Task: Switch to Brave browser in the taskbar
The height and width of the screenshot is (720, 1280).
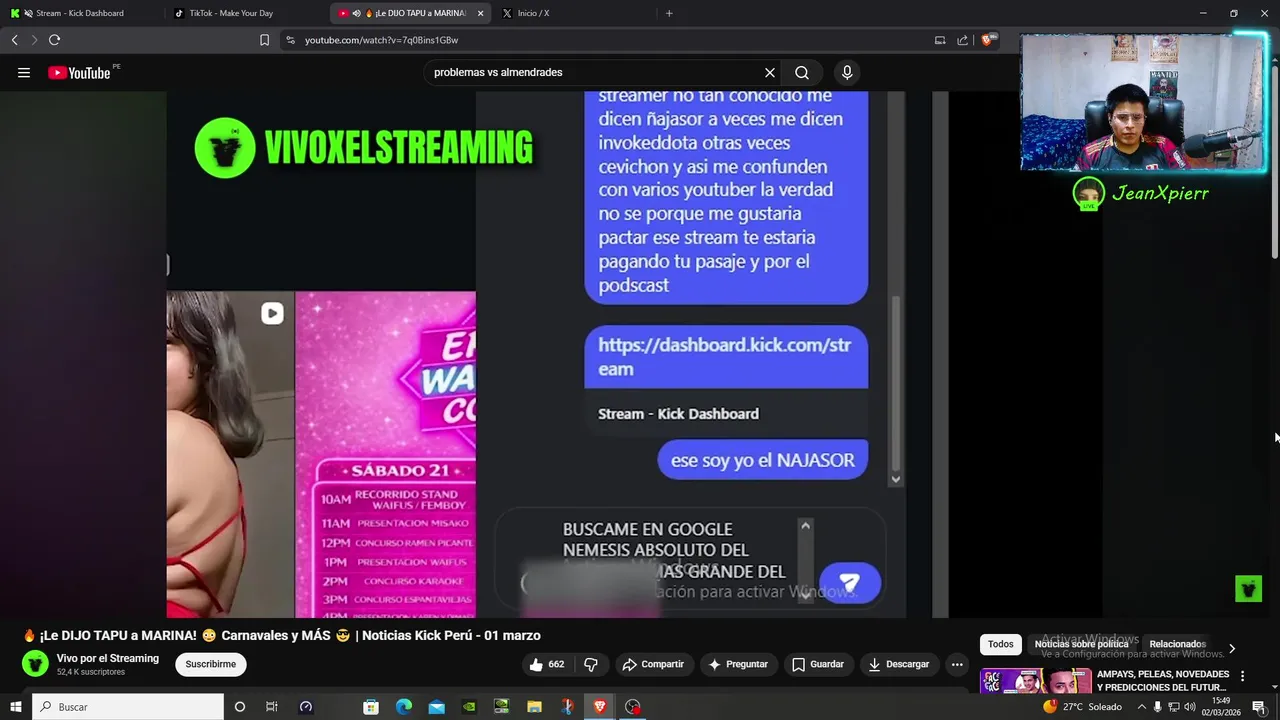Action: (600, 707)
